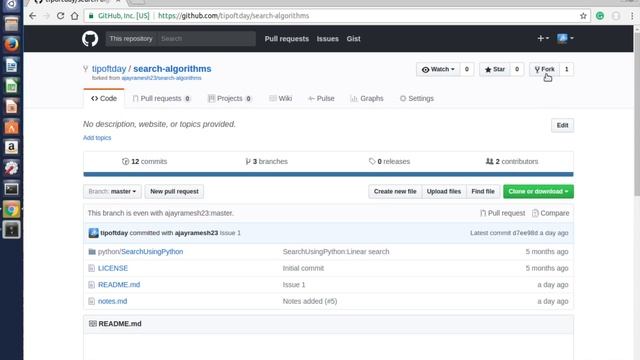Image resolution: width=640 pixels, height=360 pixels.
Task: Click the notes.md file icon
Action: [x=91, y=301]
